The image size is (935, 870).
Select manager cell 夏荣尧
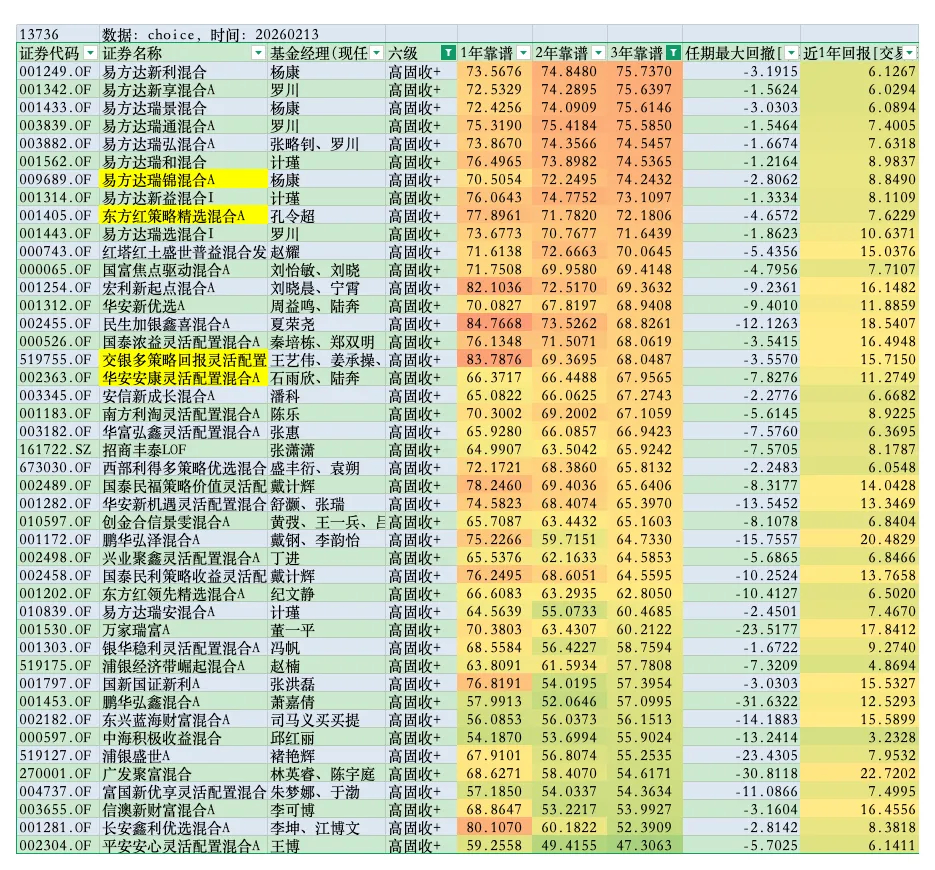[x=326, y=324]
